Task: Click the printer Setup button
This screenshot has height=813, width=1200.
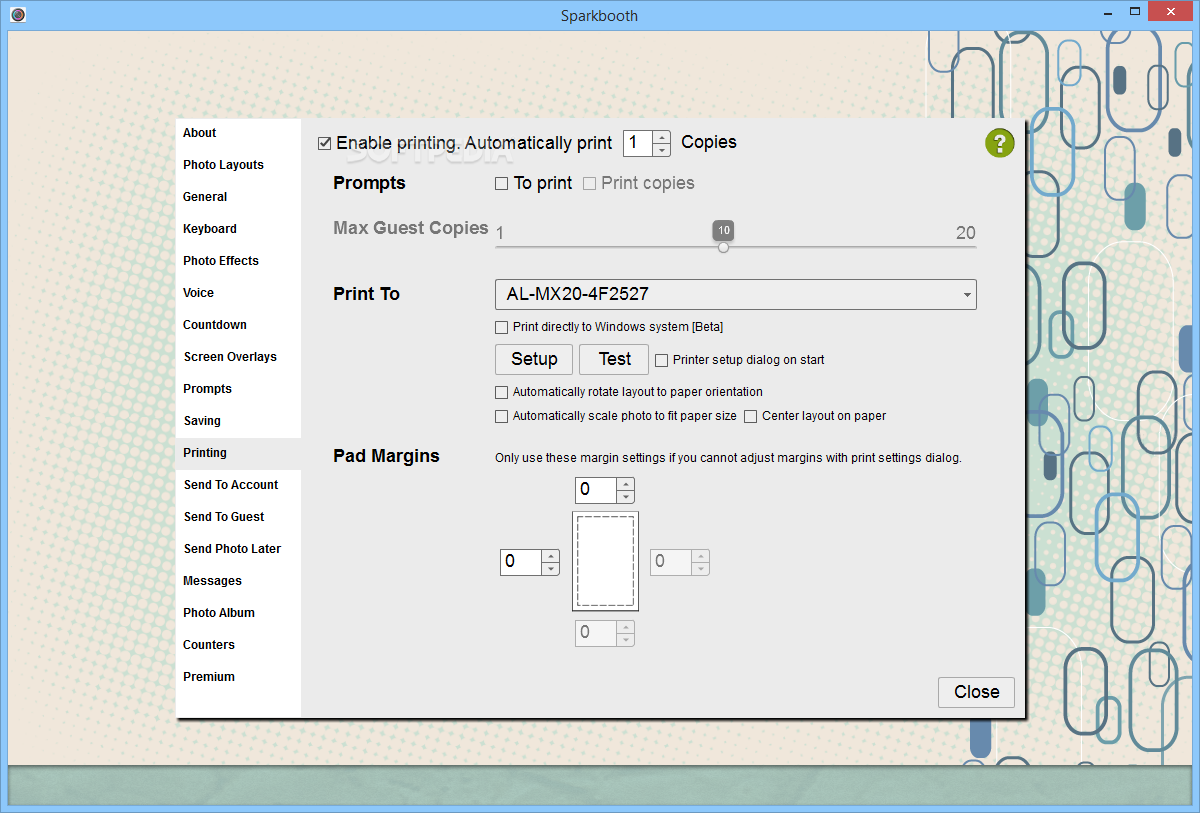Action: [534, 359]
